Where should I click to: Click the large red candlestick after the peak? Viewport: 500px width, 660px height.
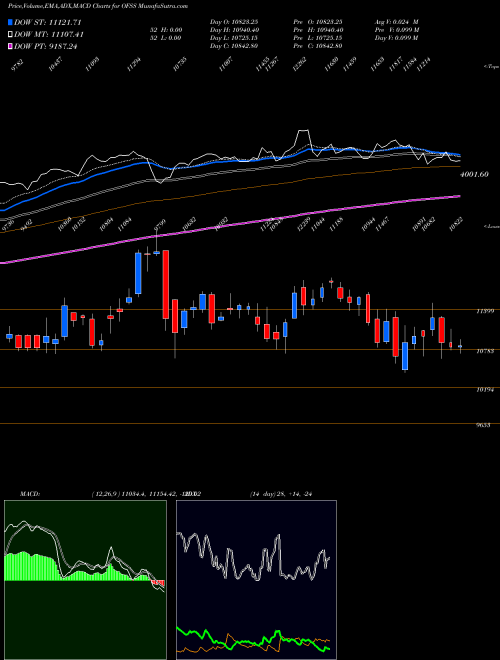166,285
